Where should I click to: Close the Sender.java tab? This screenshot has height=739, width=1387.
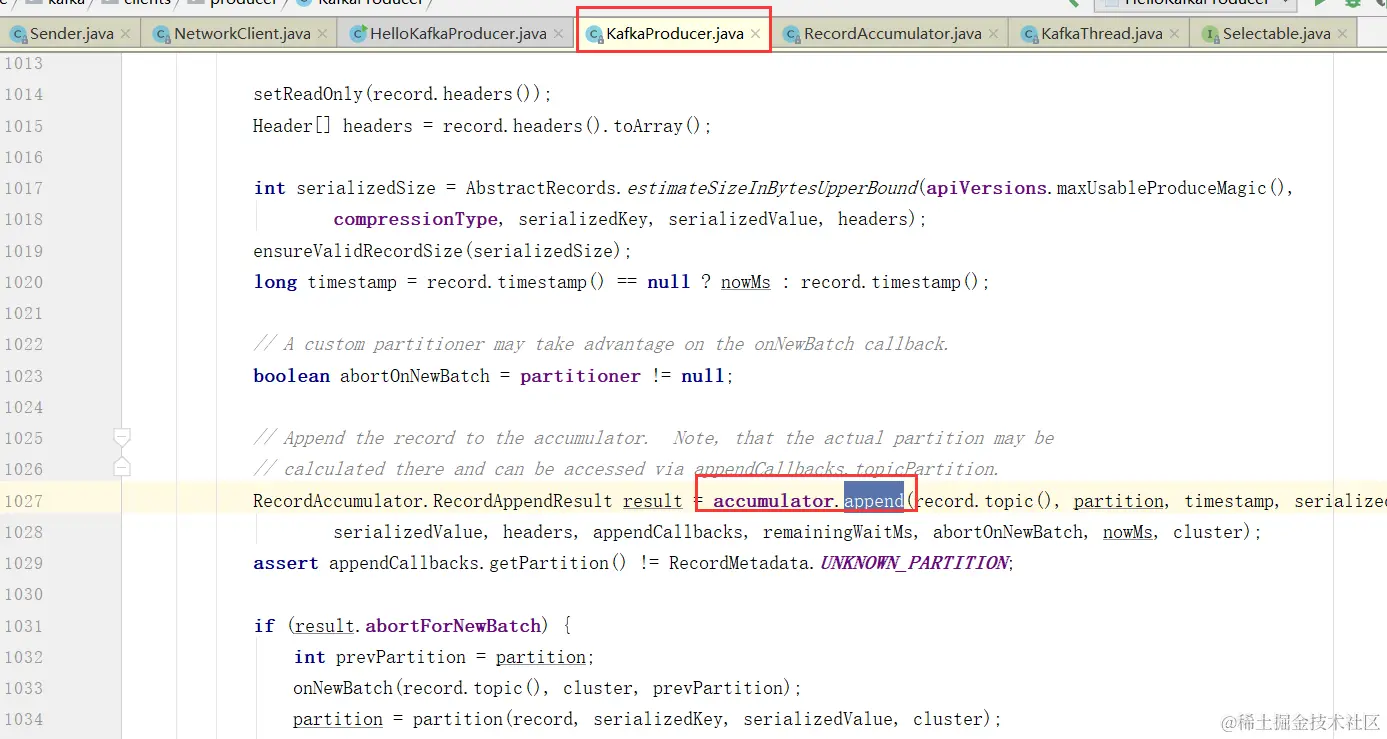[125, 34]
